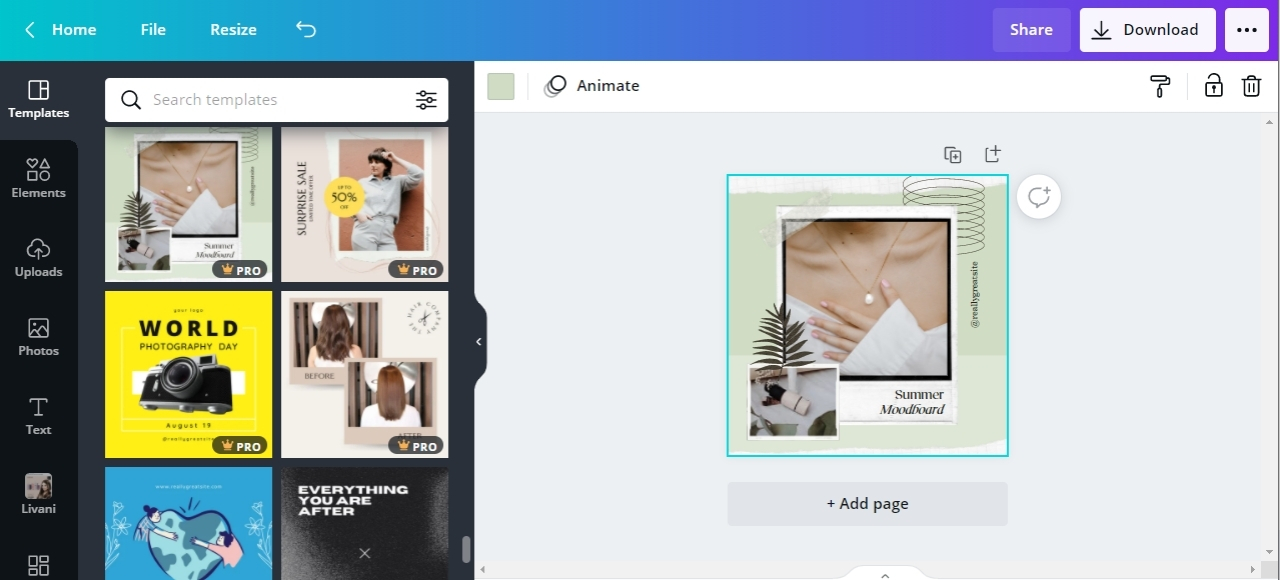Open the more options ellipsis menu
The height and width of the screenshot is (580, 1280).
click(x=1247, y=30)
